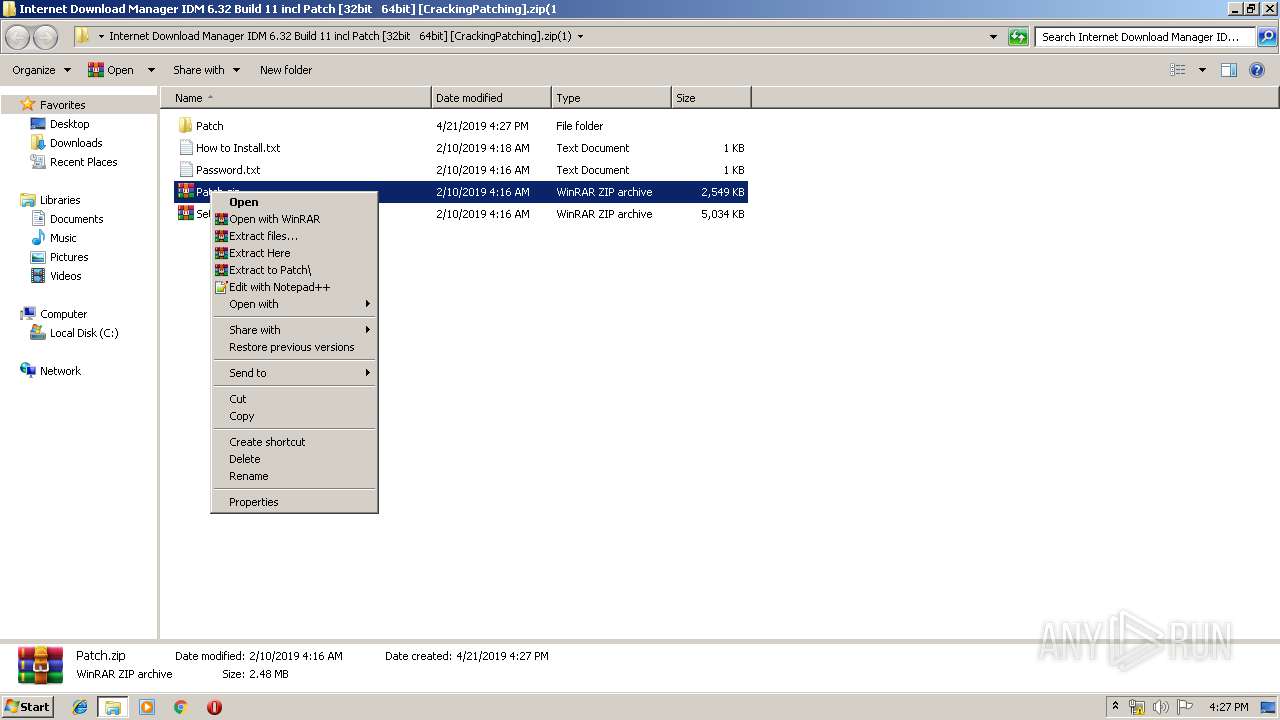Click the Back navigation arrow button
This screenshot has height=720, width=1280.
[x=18, y=37]
